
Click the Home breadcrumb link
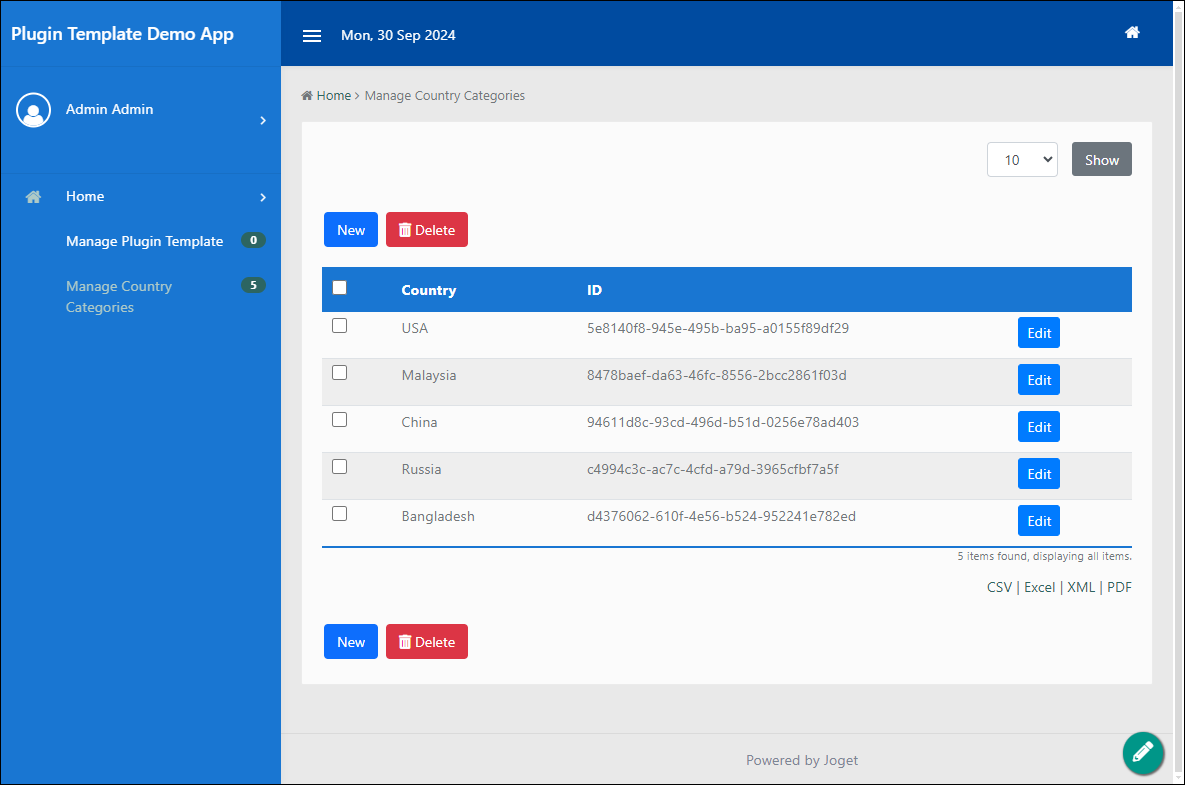click(x=333, y=96)
